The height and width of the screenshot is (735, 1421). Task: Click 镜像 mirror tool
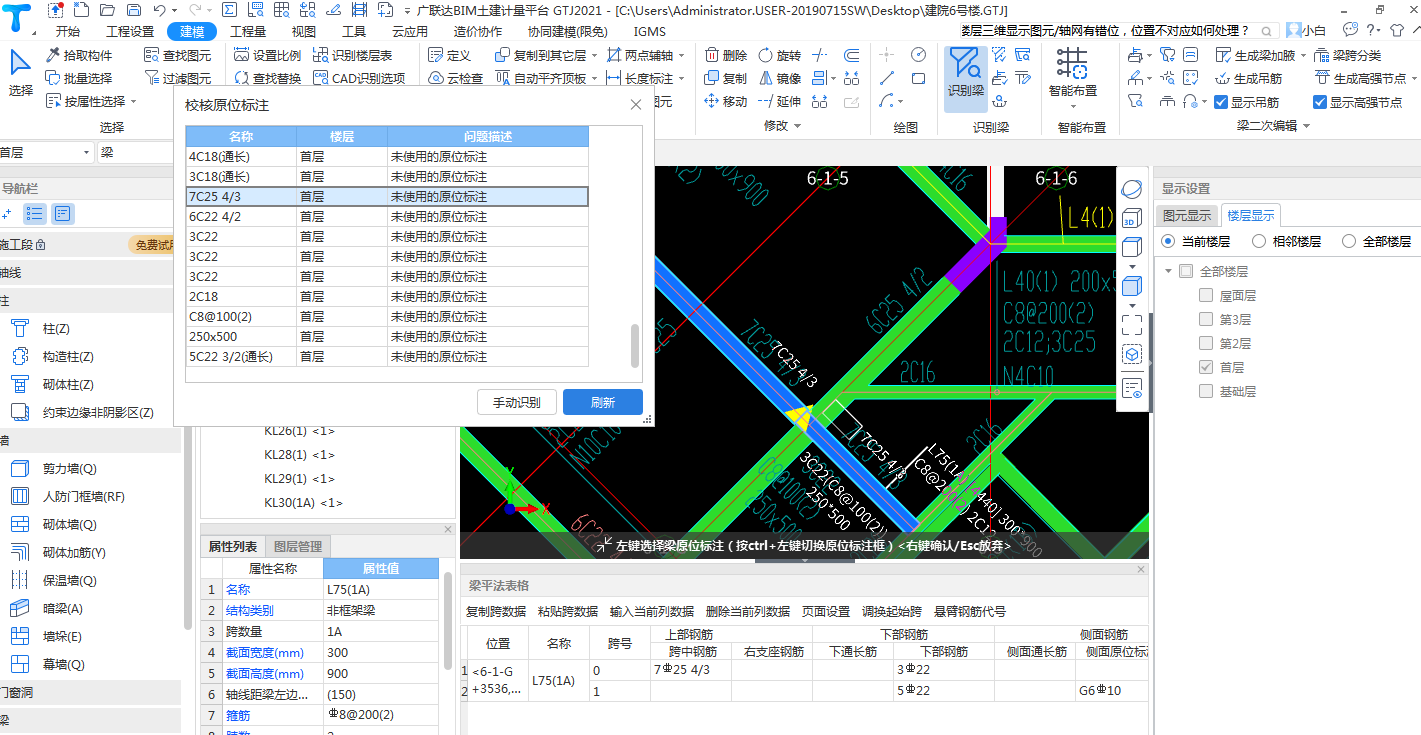[x=779, y=78]
